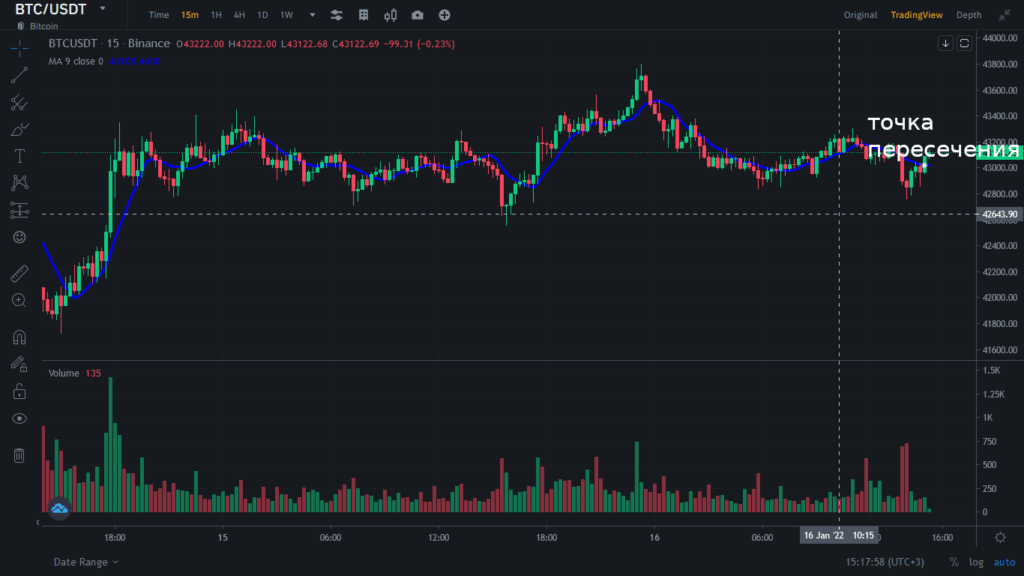Select the 1H timeframe
The image size is (1024, 576).
click(x=216, y=15)
